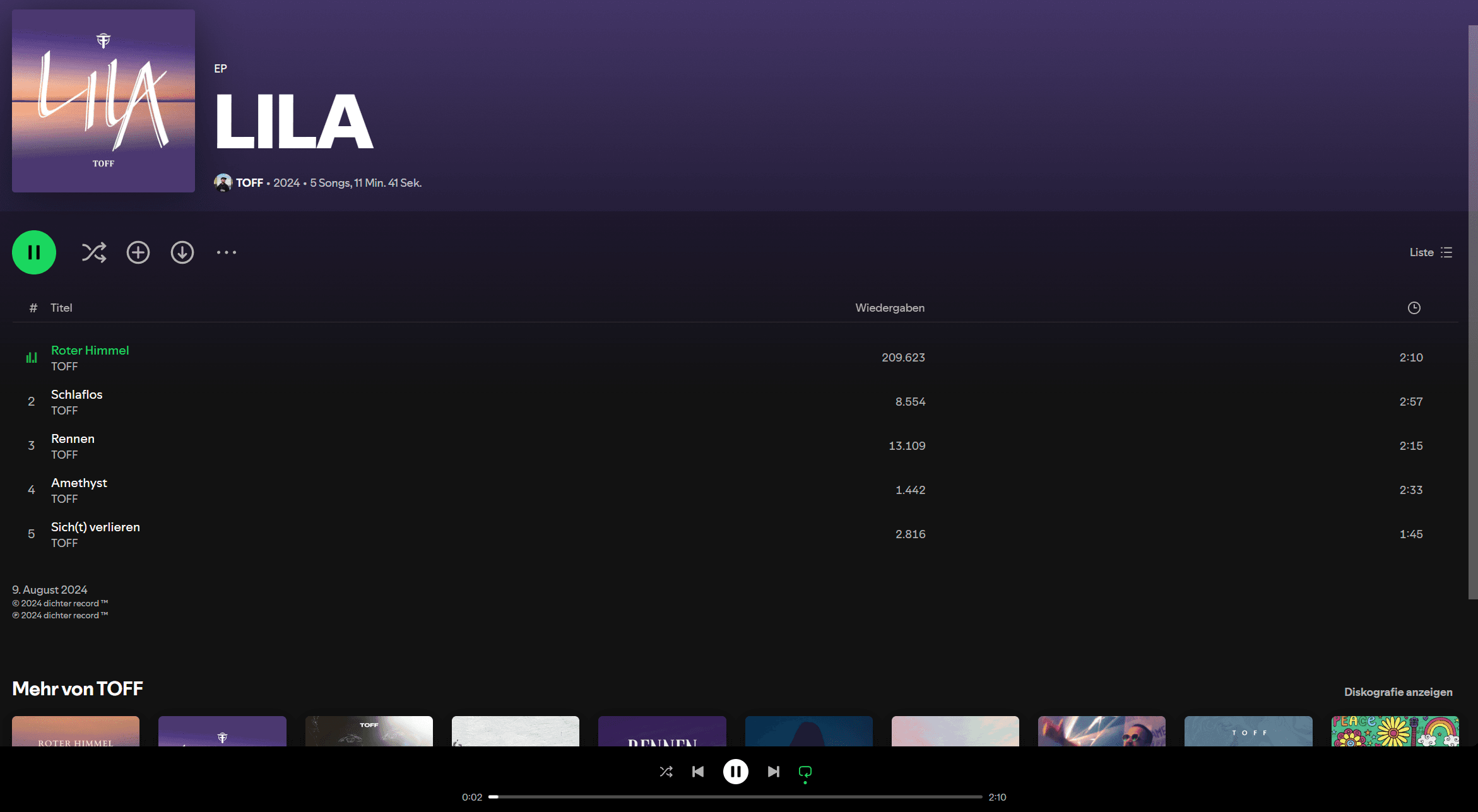Download the LILA EP
Image resolution: width=1478 pixels, height=812 pixels.
pos(182,252)
